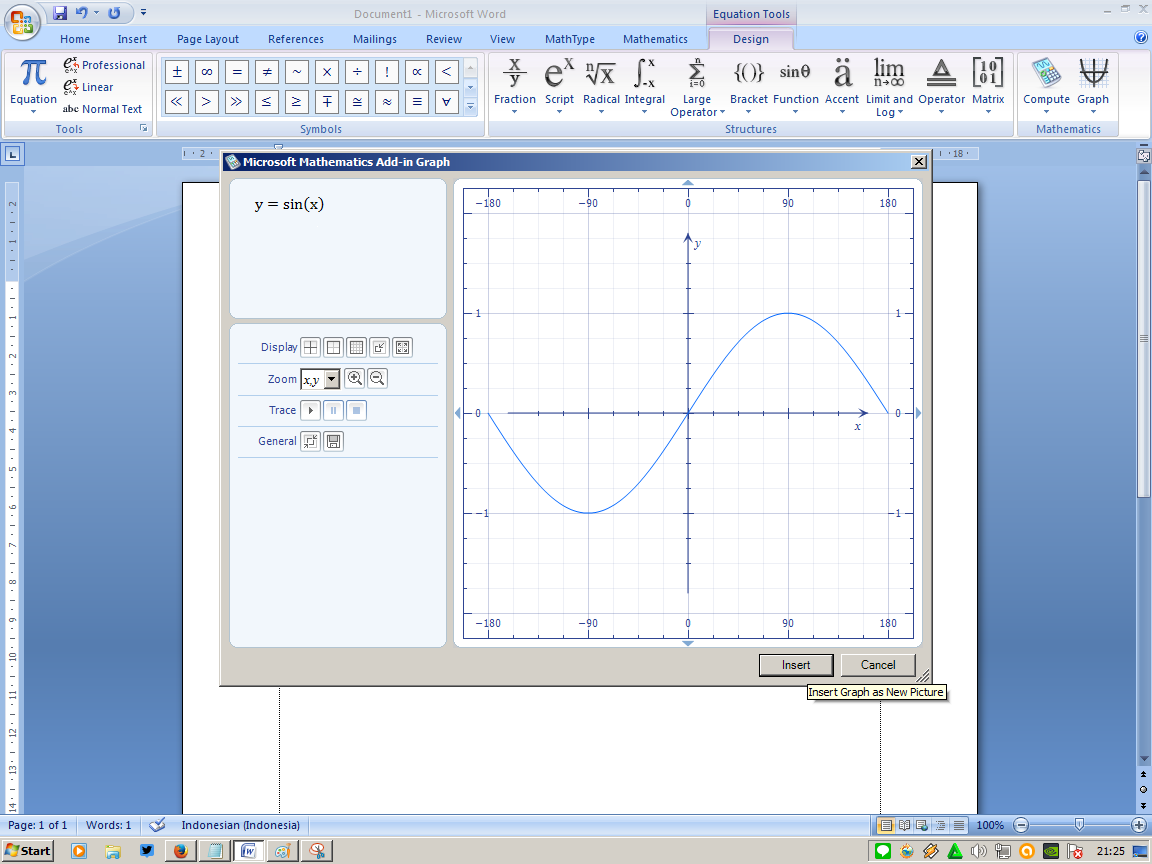This screenshot has width=1152, height=864.
Task: Zoom out of the graph
Action: tap(377, 378)
